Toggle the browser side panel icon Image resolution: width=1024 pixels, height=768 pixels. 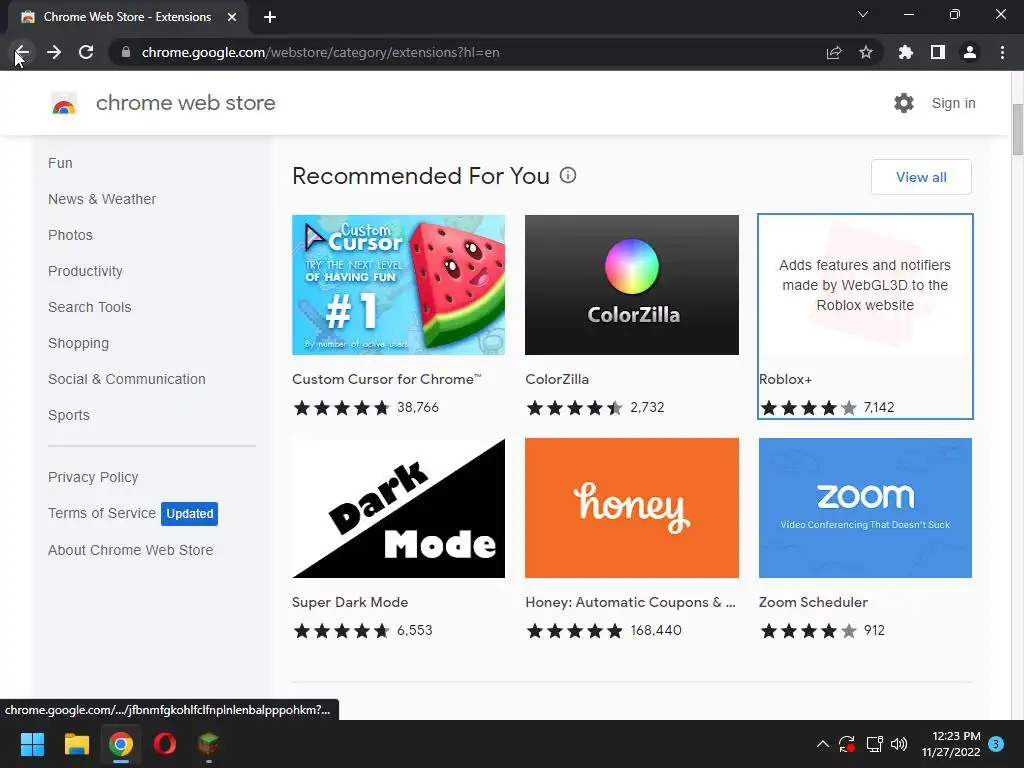coord(938,52)
